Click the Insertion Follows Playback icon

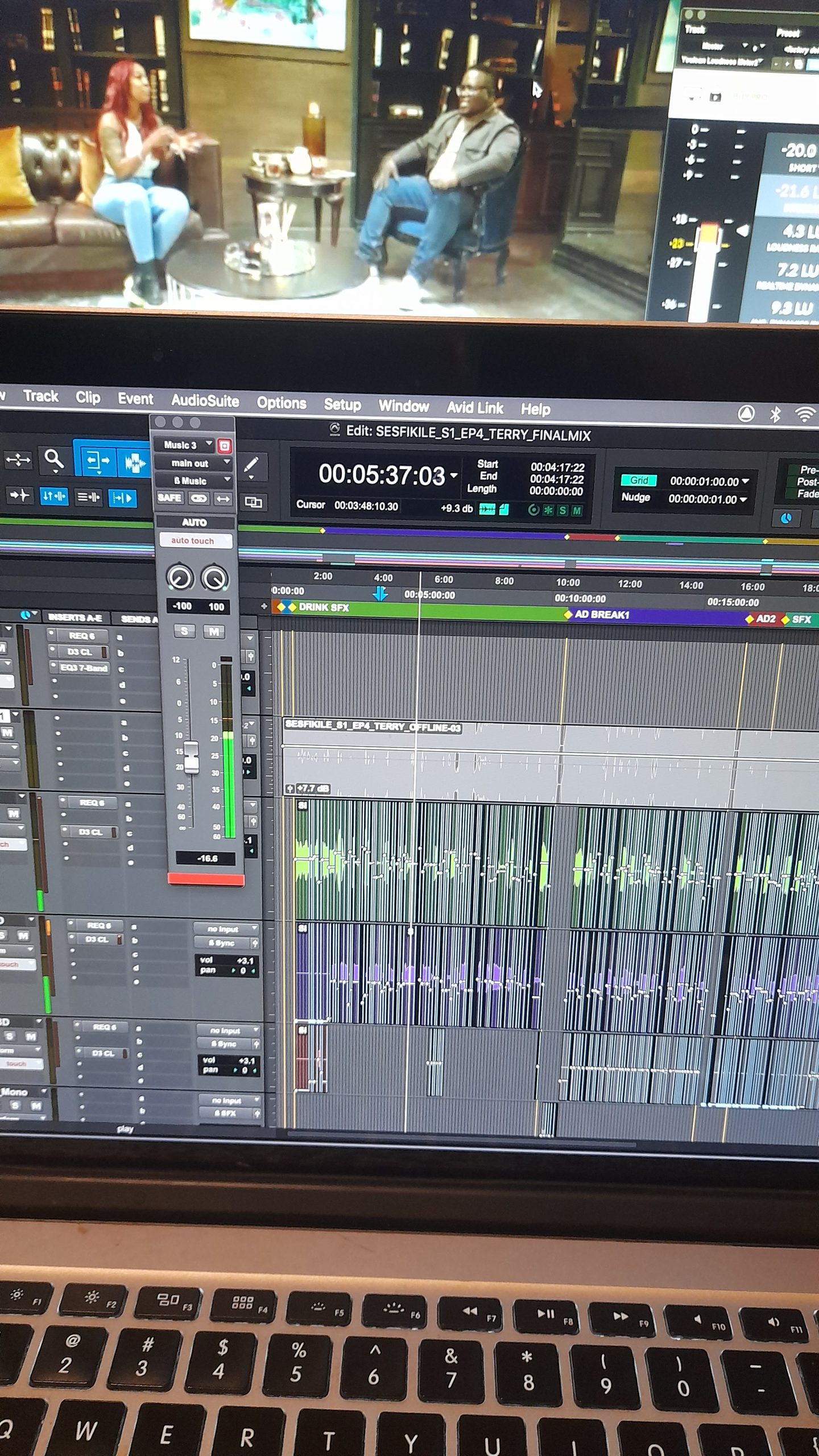click(122, 499)
